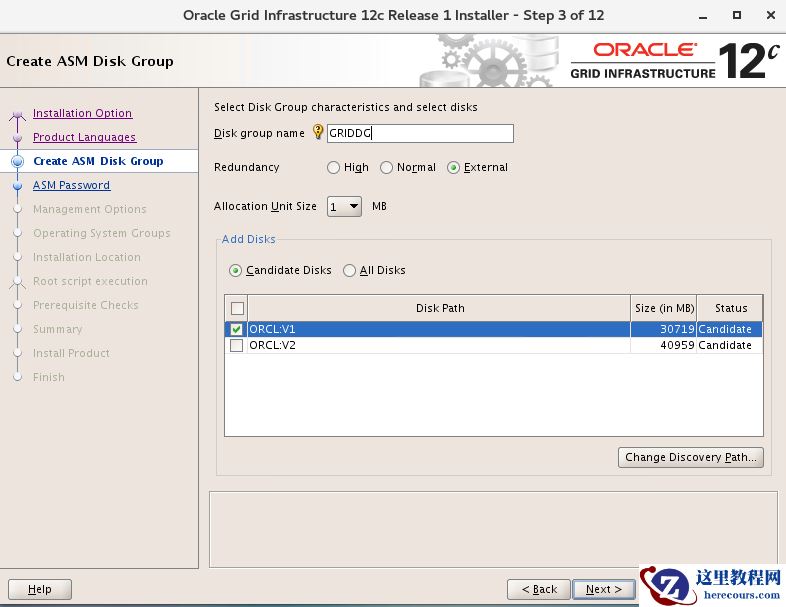Click the disk group name hint lightbulb icon

318,132
